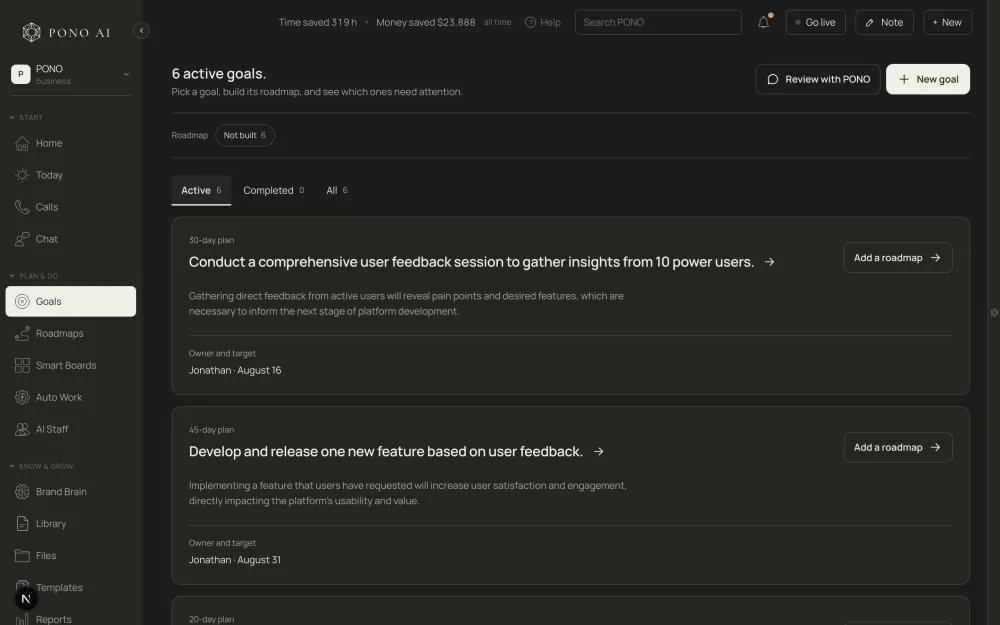This screenshot has width=1000, height=625.
Task: Click the New goal button
Action: 928,79
